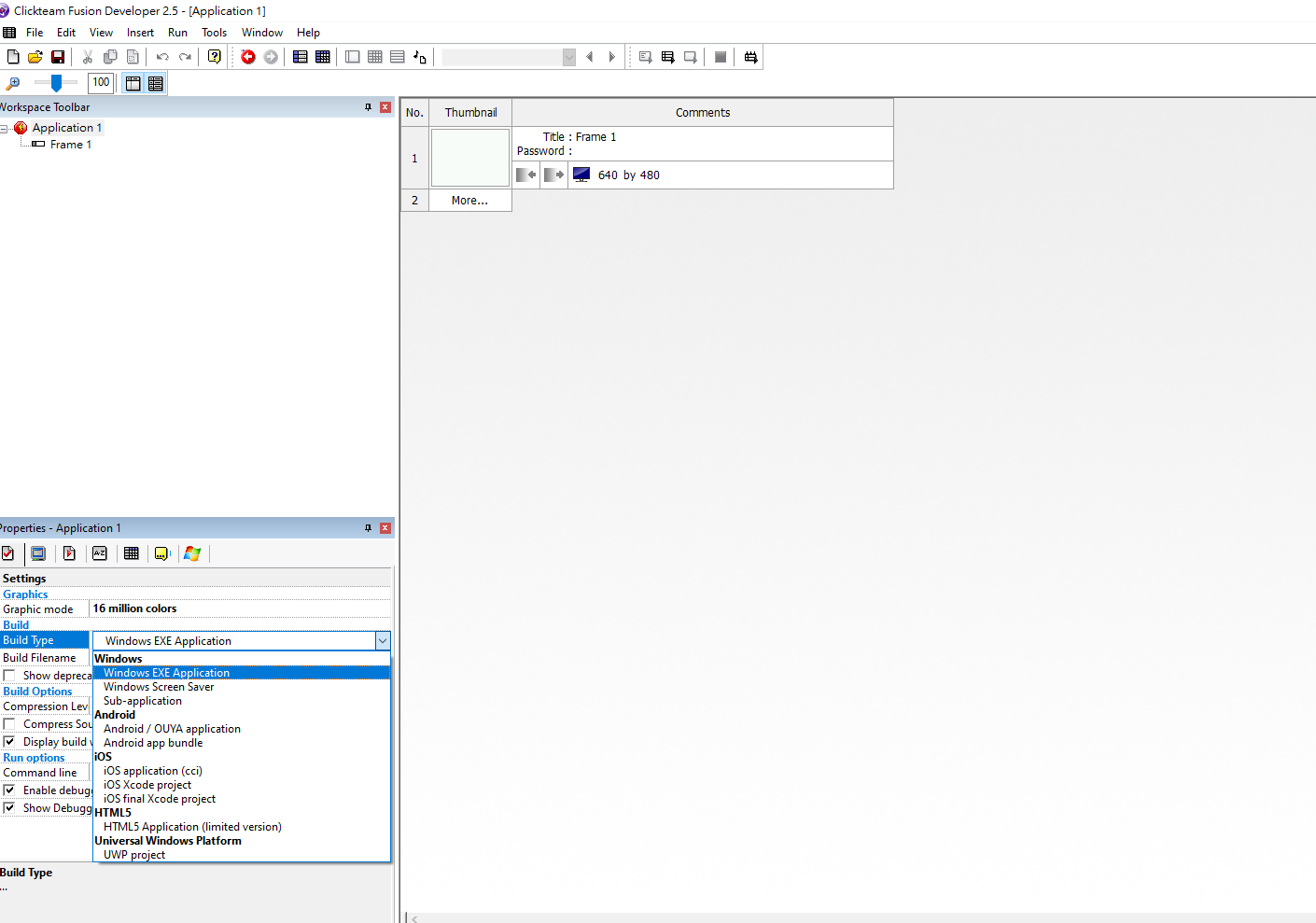Open the Settings properties tab icon
The image size is (1316, 923).
(7, 553)
